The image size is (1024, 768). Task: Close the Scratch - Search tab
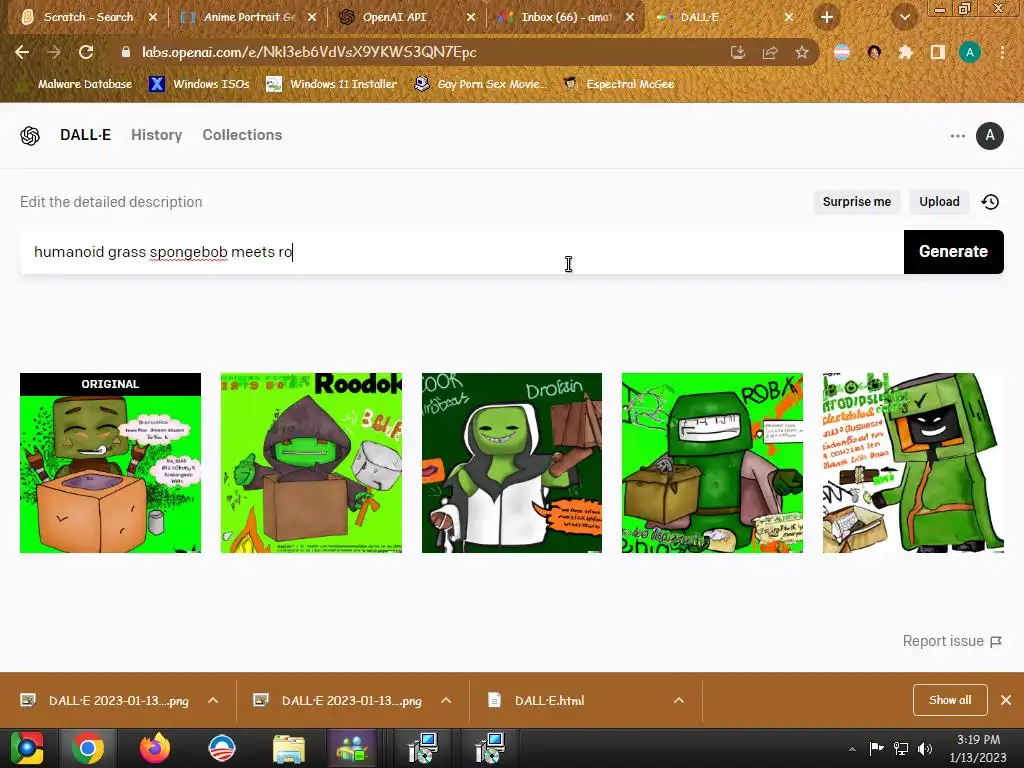pos(153,17)
